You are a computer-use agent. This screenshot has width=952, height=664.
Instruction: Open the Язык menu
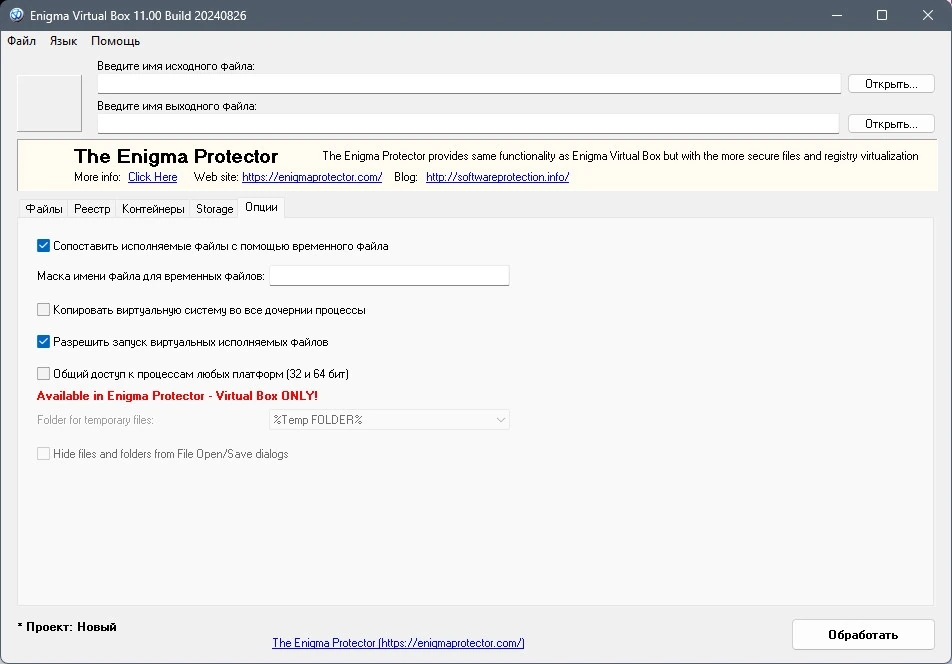63,41
